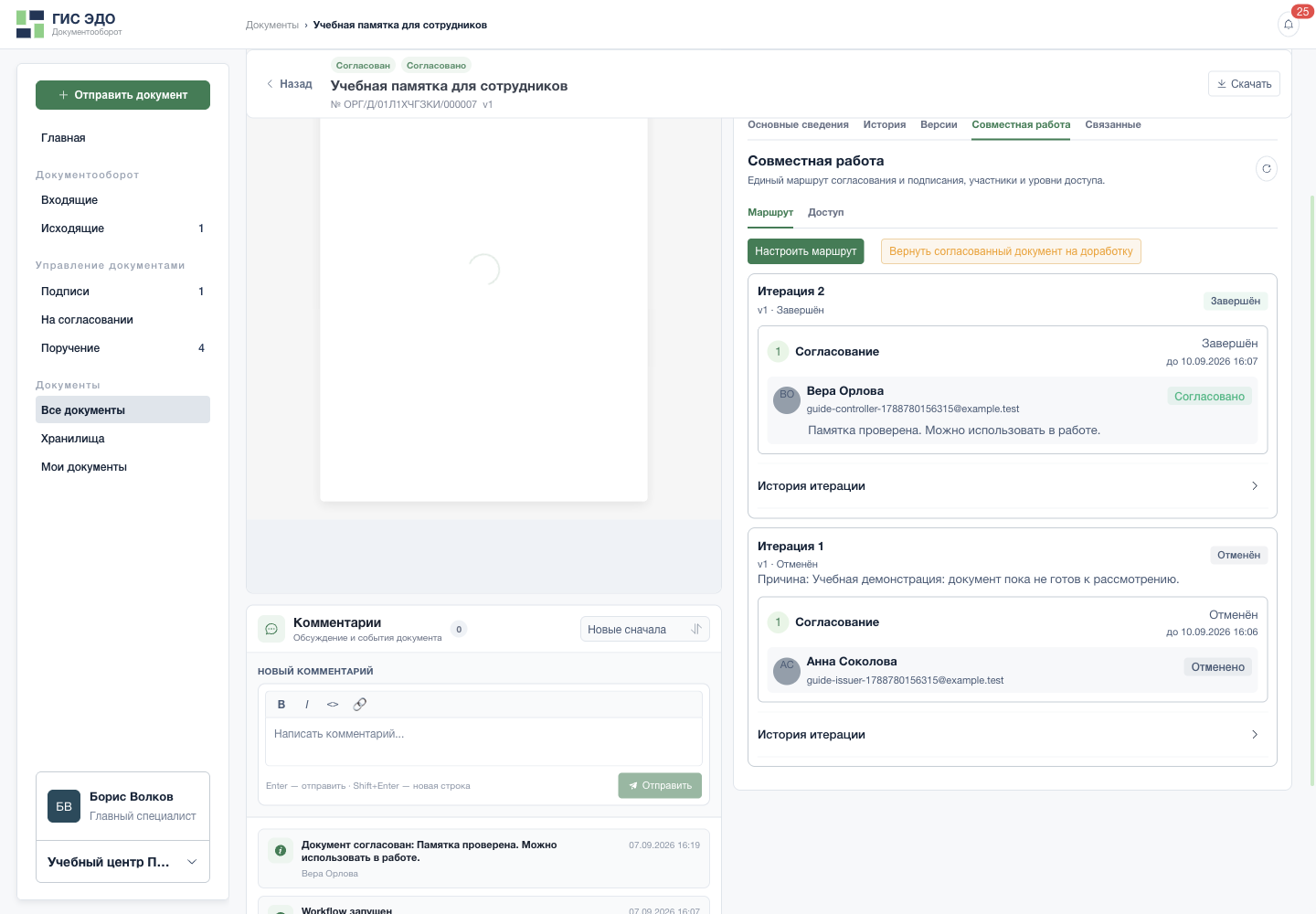Select the Совместная работа tab
The height and width of the screenshot is (914, 1316).
[x=1021, y=125]
